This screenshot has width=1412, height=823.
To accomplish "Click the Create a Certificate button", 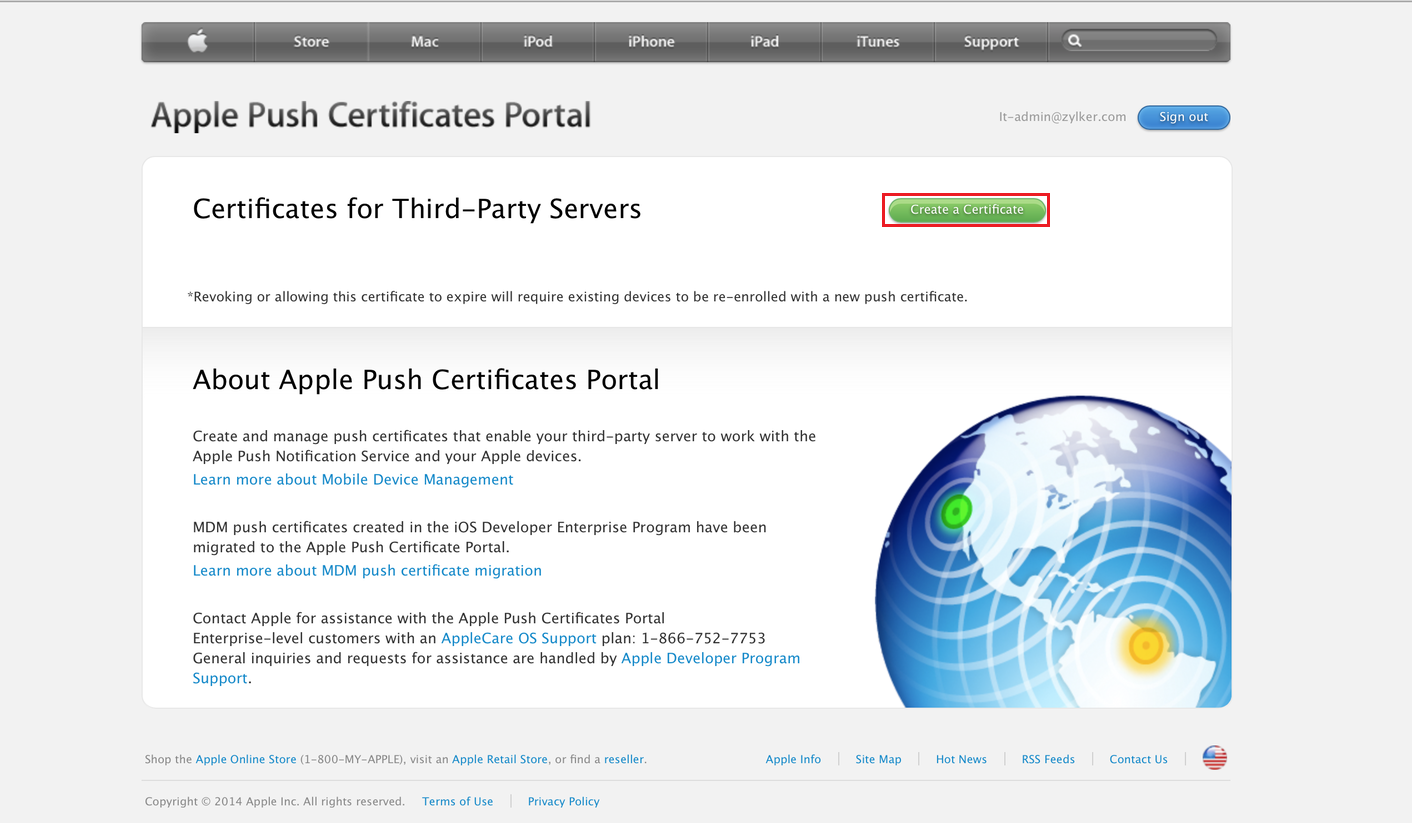I will coord(965,210).
